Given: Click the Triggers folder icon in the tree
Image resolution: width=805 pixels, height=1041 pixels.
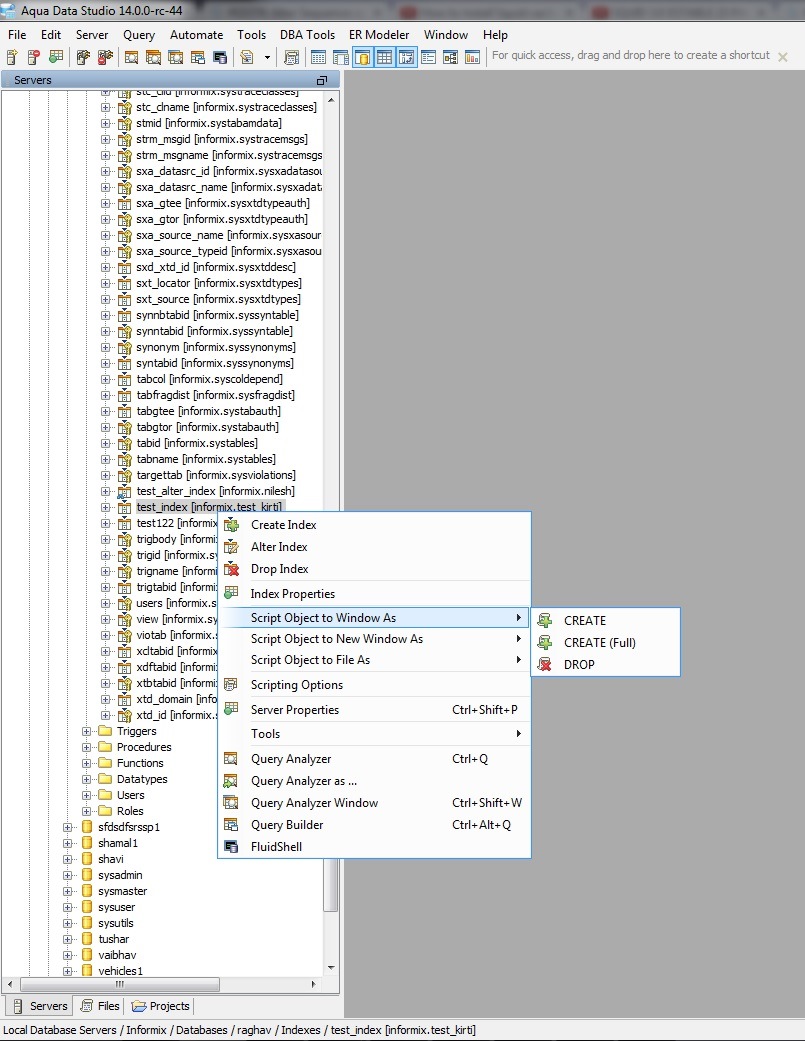Looking at the screenshot, I should (105, 731).
